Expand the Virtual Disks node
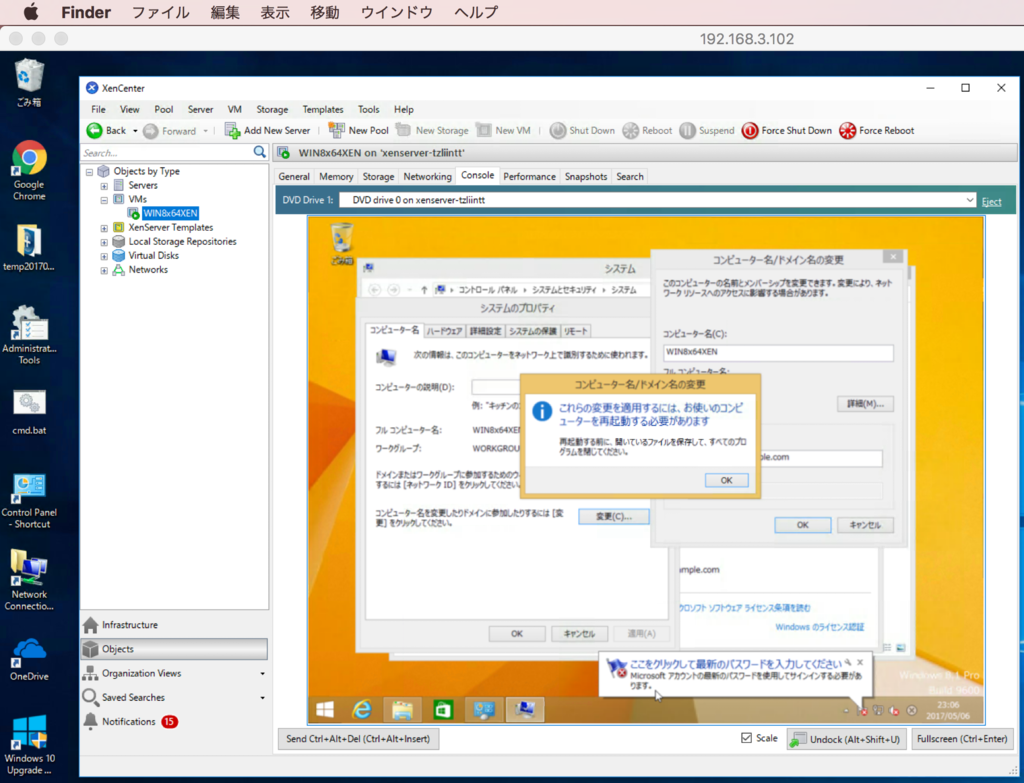Viewport: 1024px width, 783px height. pos(104,256)
